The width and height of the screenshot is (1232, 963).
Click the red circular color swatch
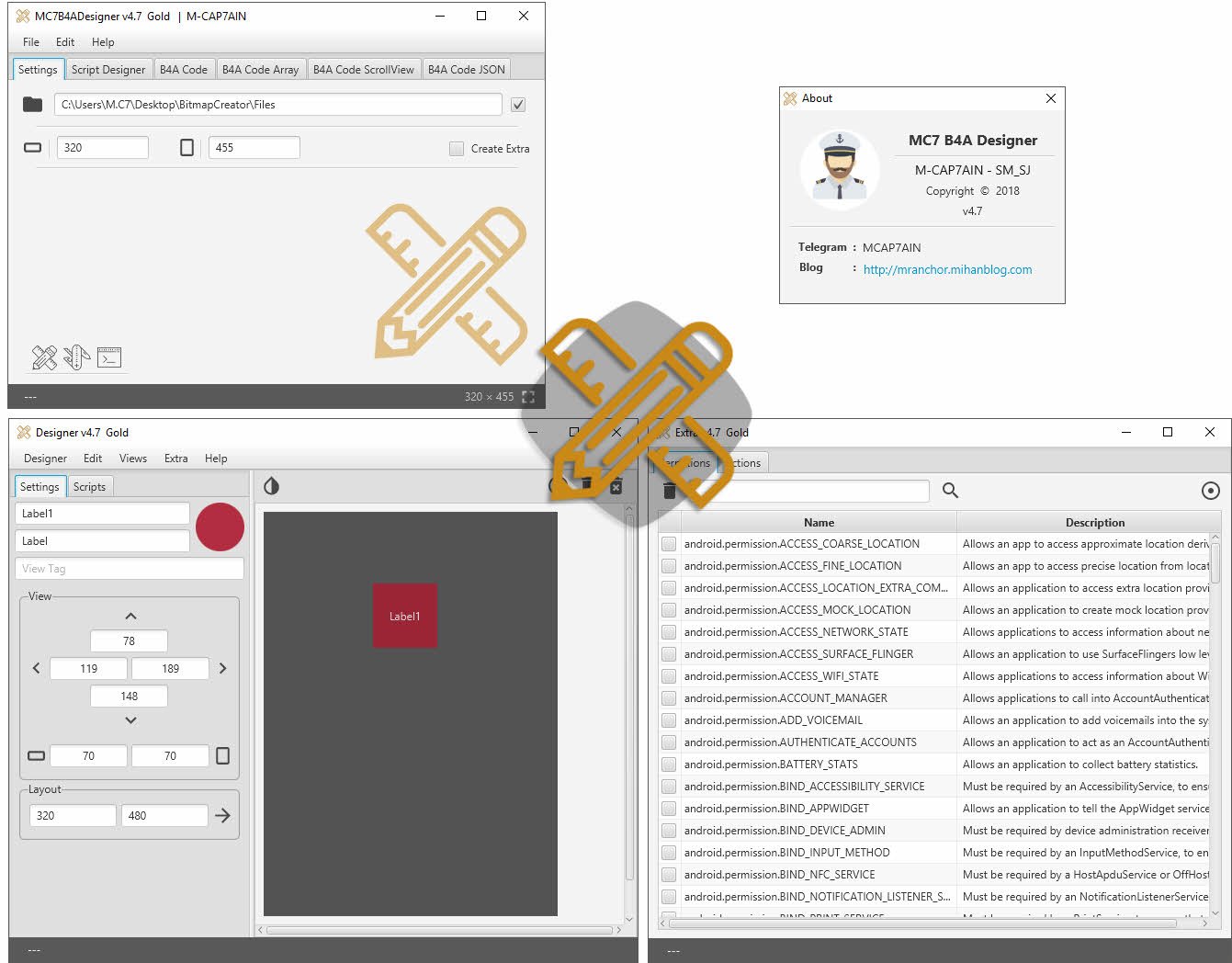click(220, 527)
